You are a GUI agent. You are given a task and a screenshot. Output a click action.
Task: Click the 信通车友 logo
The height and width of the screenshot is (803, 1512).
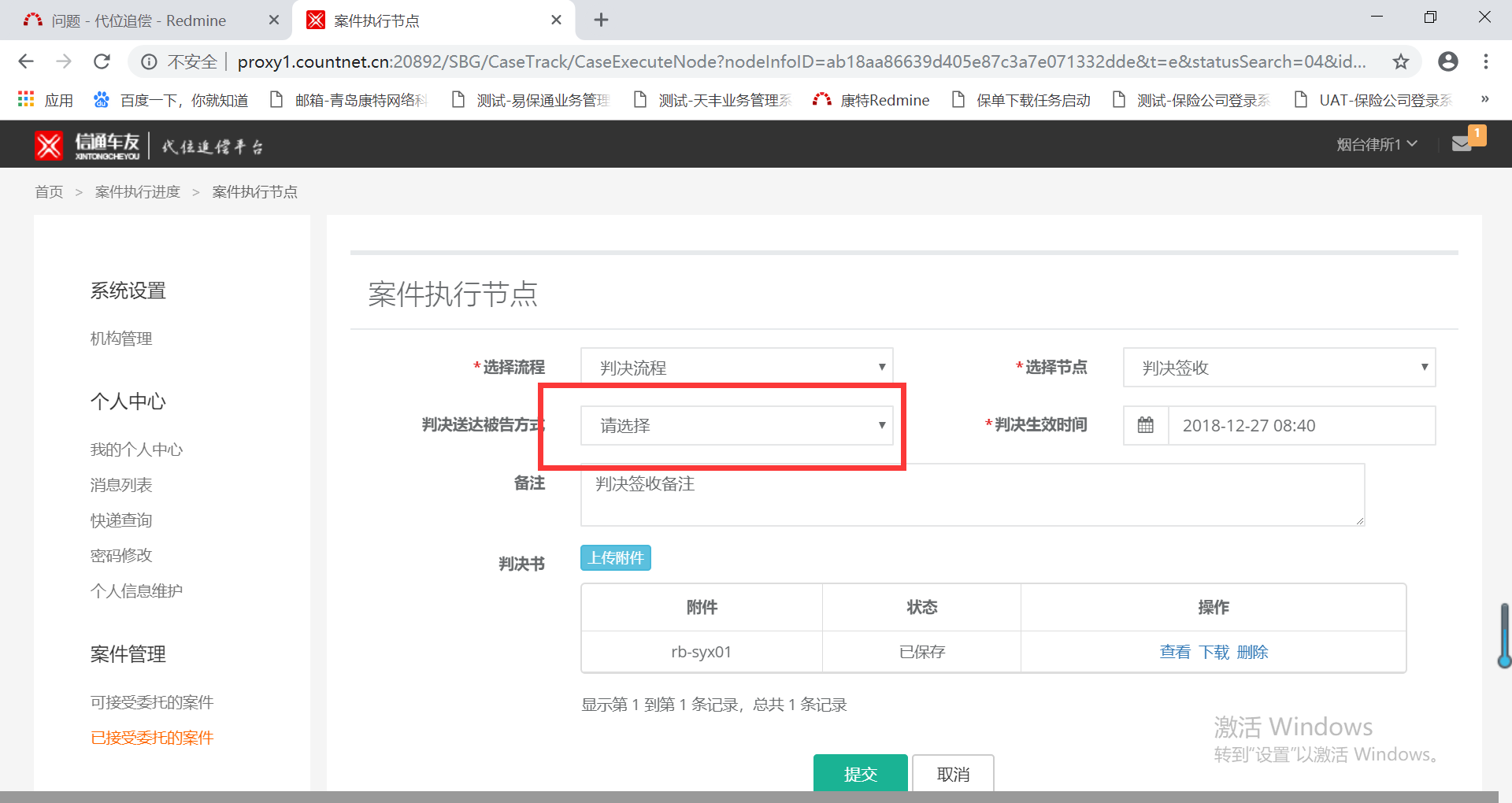click(x=87, y=145)
